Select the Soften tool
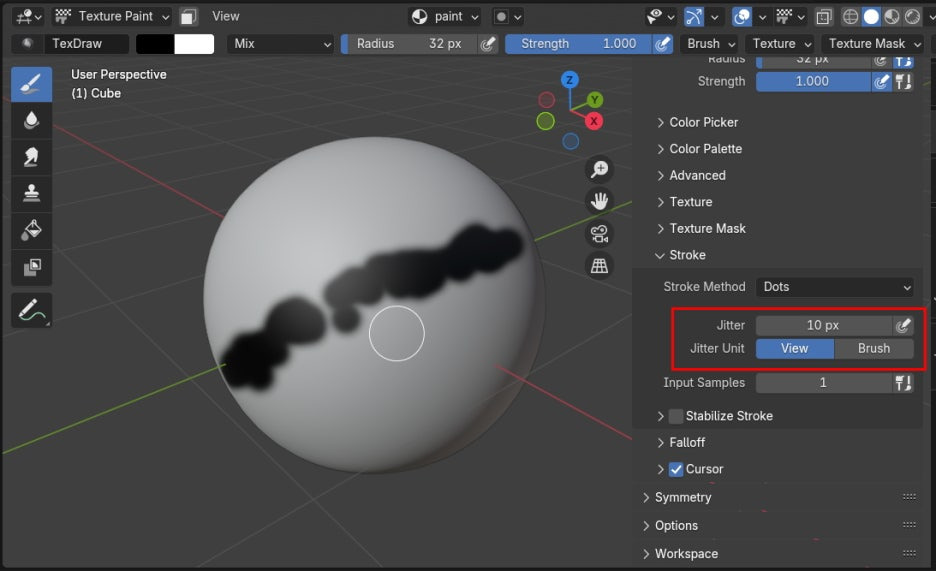This screenshot has width=936, height=571. pyautogui.click(x=31, y=121)
